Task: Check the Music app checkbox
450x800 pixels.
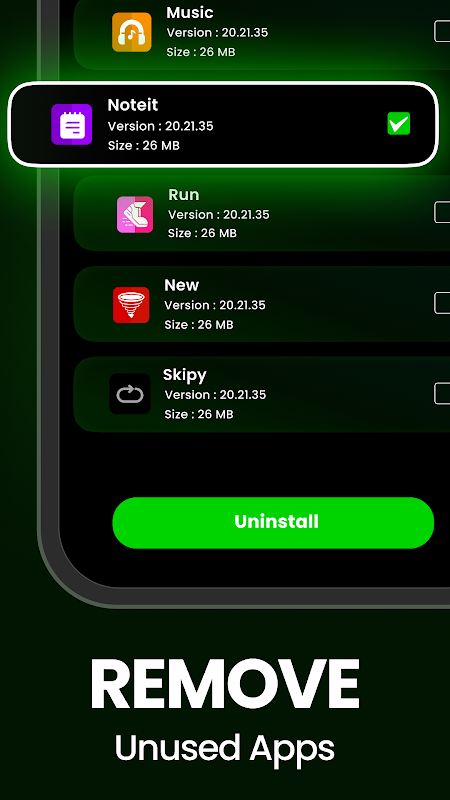Action: (442, 32)
